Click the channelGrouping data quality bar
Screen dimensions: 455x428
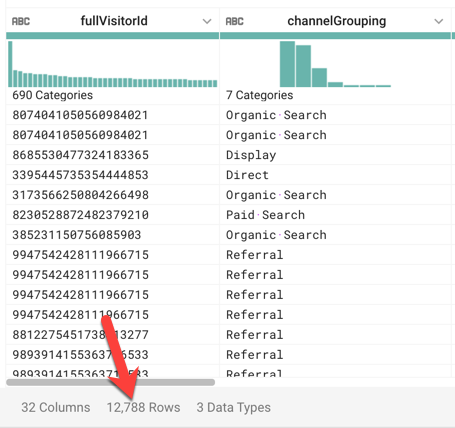[335, 36]
